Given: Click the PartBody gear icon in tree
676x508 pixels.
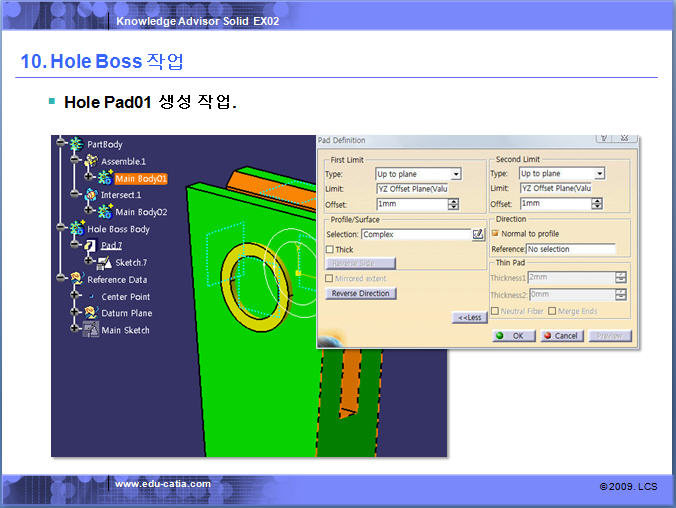Looking at the screenshot, I should (76, 144).
